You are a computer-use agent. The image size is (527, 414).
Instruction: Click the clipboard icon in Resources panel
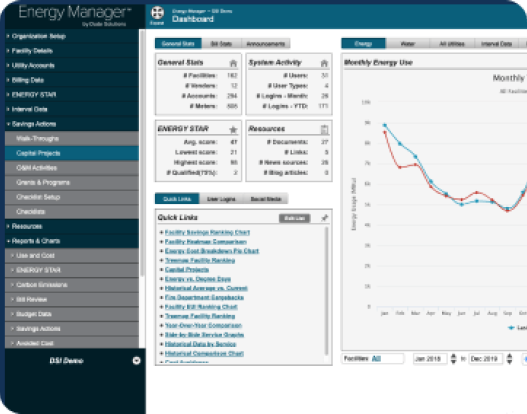(324, 129)
